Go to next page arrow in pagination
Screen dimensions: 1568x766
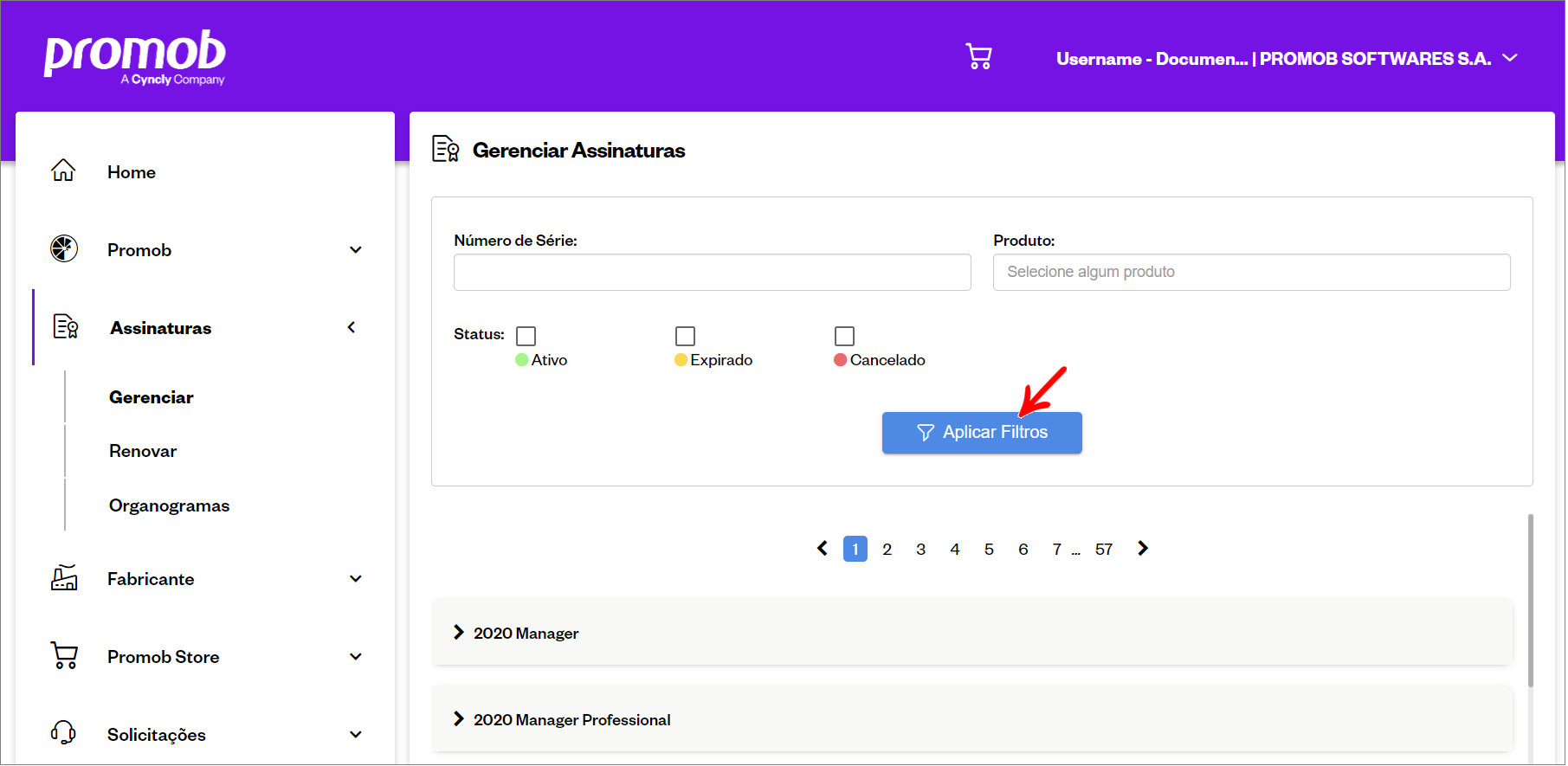click(1143, 548)
